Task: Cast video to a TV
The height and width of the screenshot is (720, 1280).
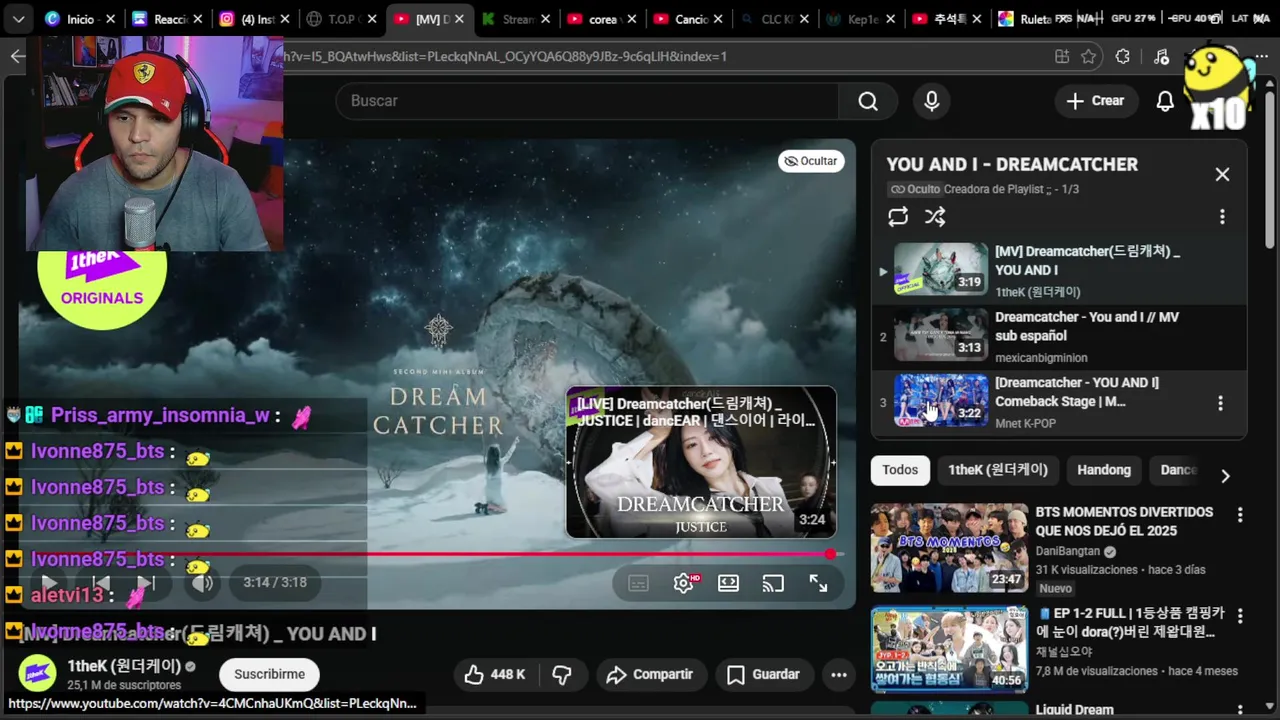Action: click(773, 584)
